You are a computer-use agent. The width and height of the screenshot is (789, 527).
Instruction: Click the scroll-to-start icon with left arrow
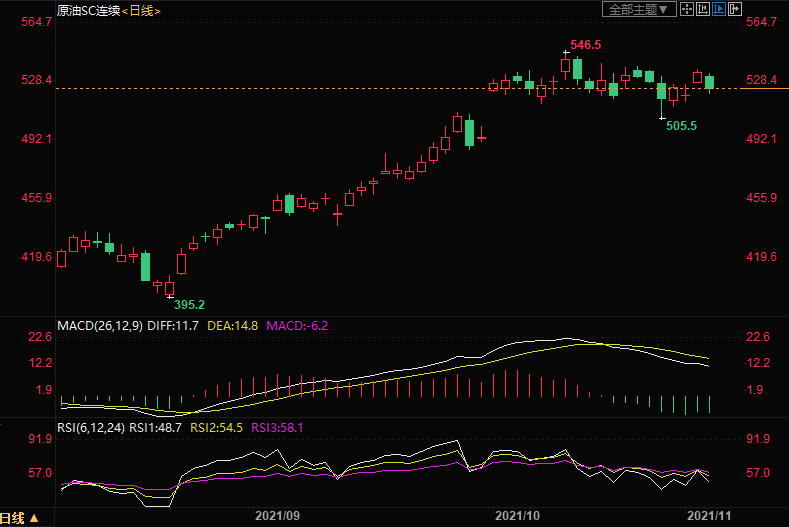click(x=703, y=9)
